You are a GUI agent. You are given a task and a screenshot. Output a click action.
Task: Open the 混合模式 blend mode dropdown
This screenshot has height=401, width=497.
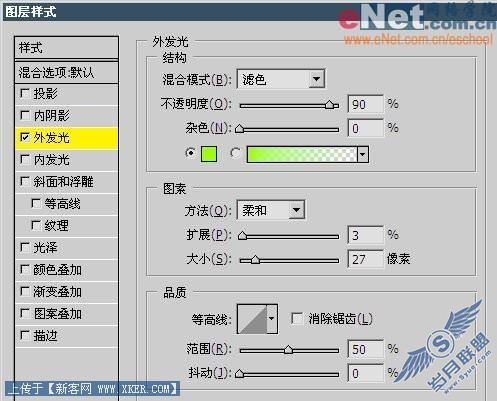(281, 79)
